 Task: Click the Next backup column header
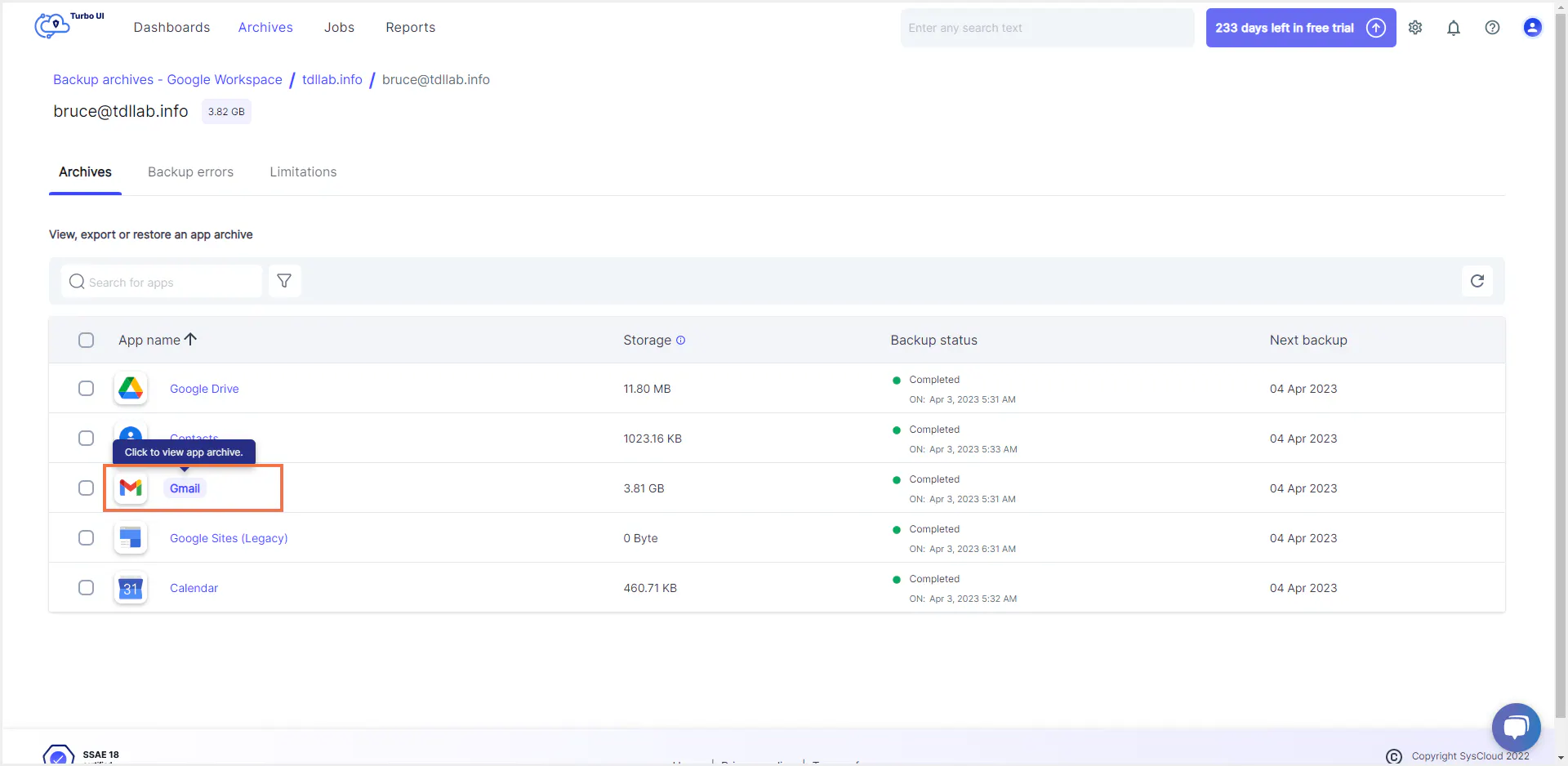point(1308,341)
